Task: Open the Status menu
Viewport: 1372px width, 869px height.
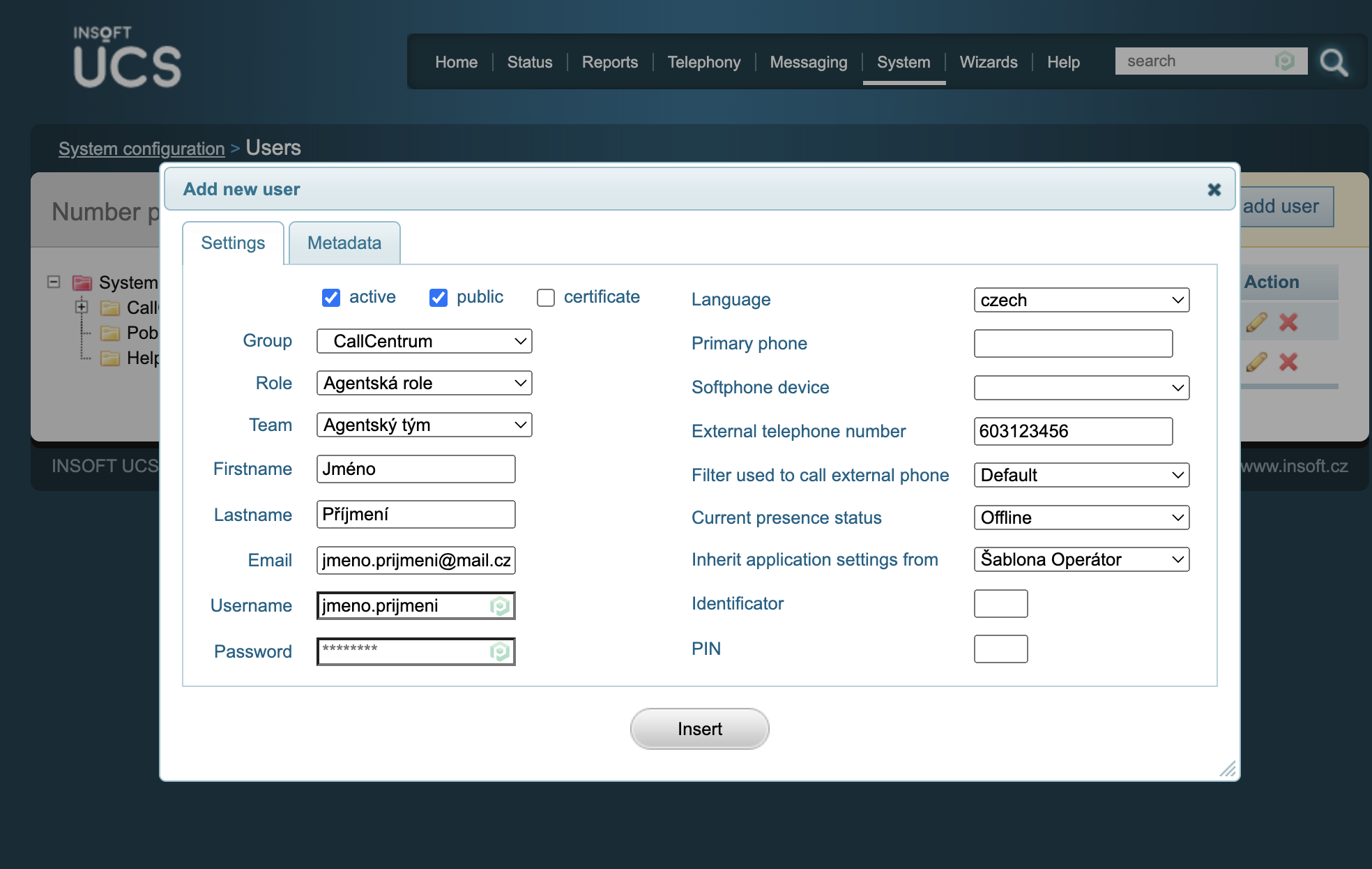Action: click(x=529, y=62)
